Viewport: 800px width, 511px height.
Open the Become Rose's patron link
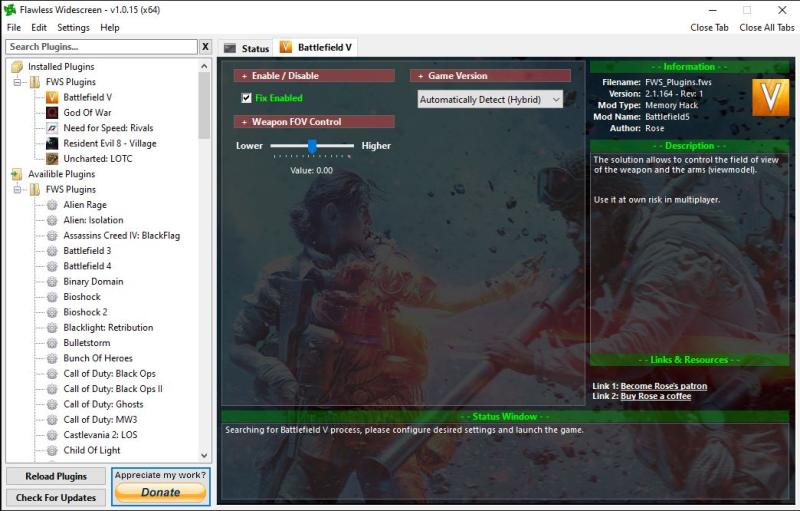click(663, 386)
